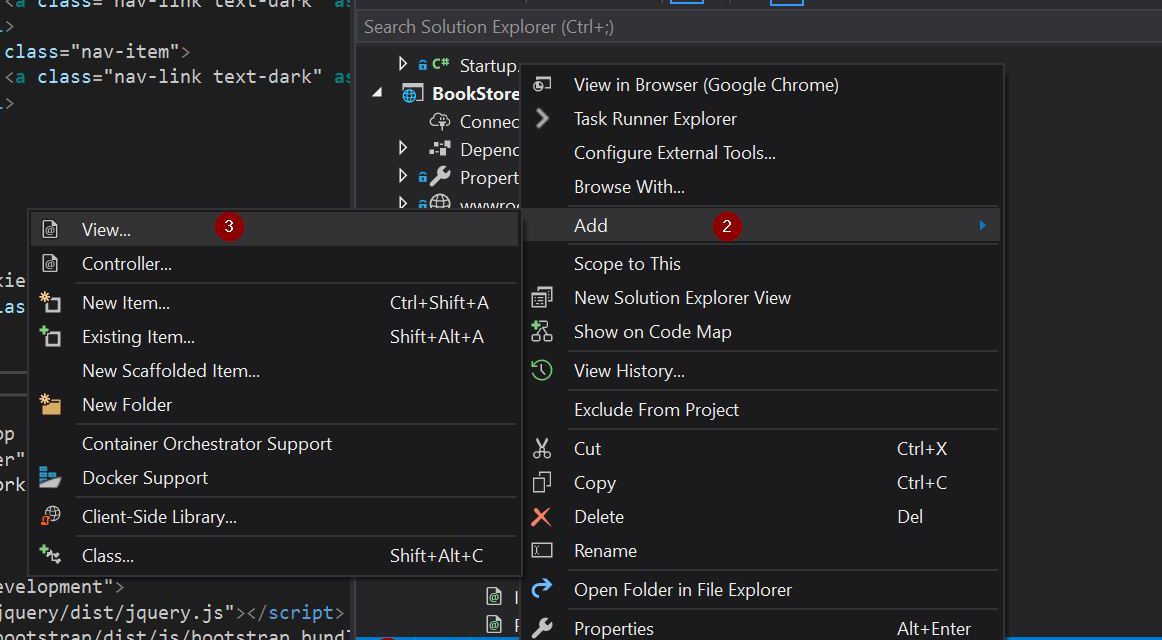Click the Open Folder in File Explorer icon
This screenshot has width=1162, height=640.
[x=542, y=590]
